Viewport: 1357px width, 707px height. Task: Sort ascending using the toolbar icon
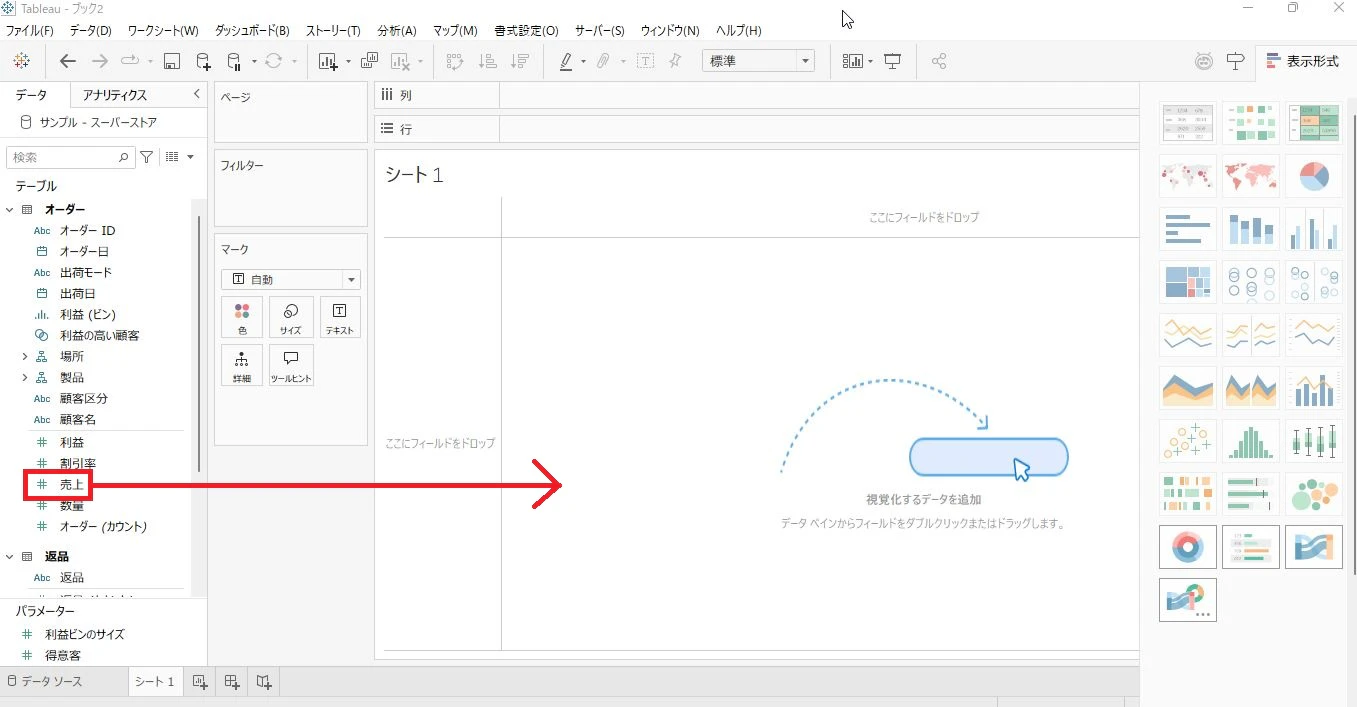pyautogui.click(x=488, y=61)
